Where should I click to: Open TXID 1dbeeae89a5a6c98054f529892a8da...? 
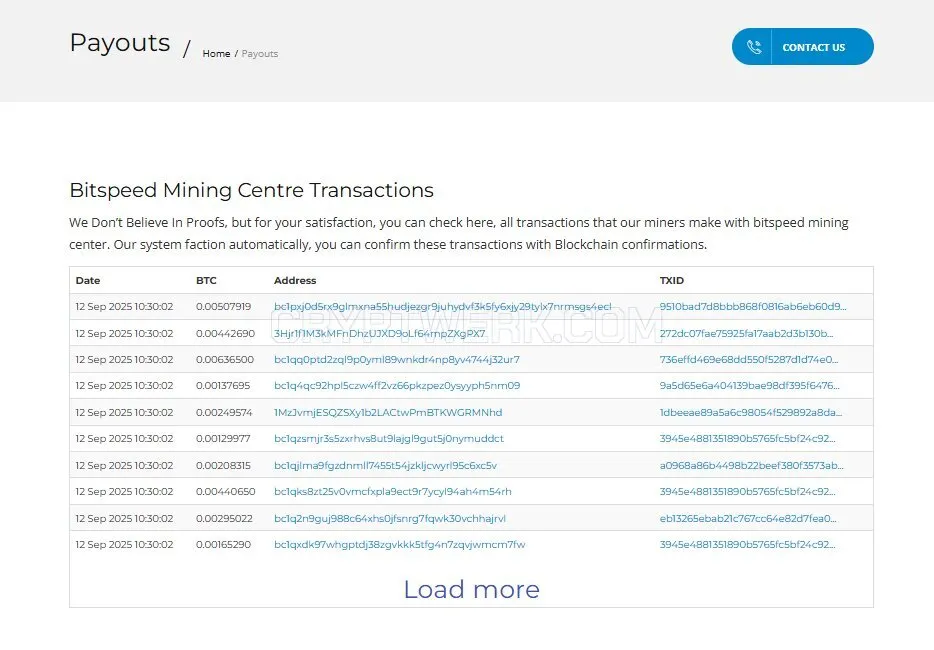(x=751, y=412)
